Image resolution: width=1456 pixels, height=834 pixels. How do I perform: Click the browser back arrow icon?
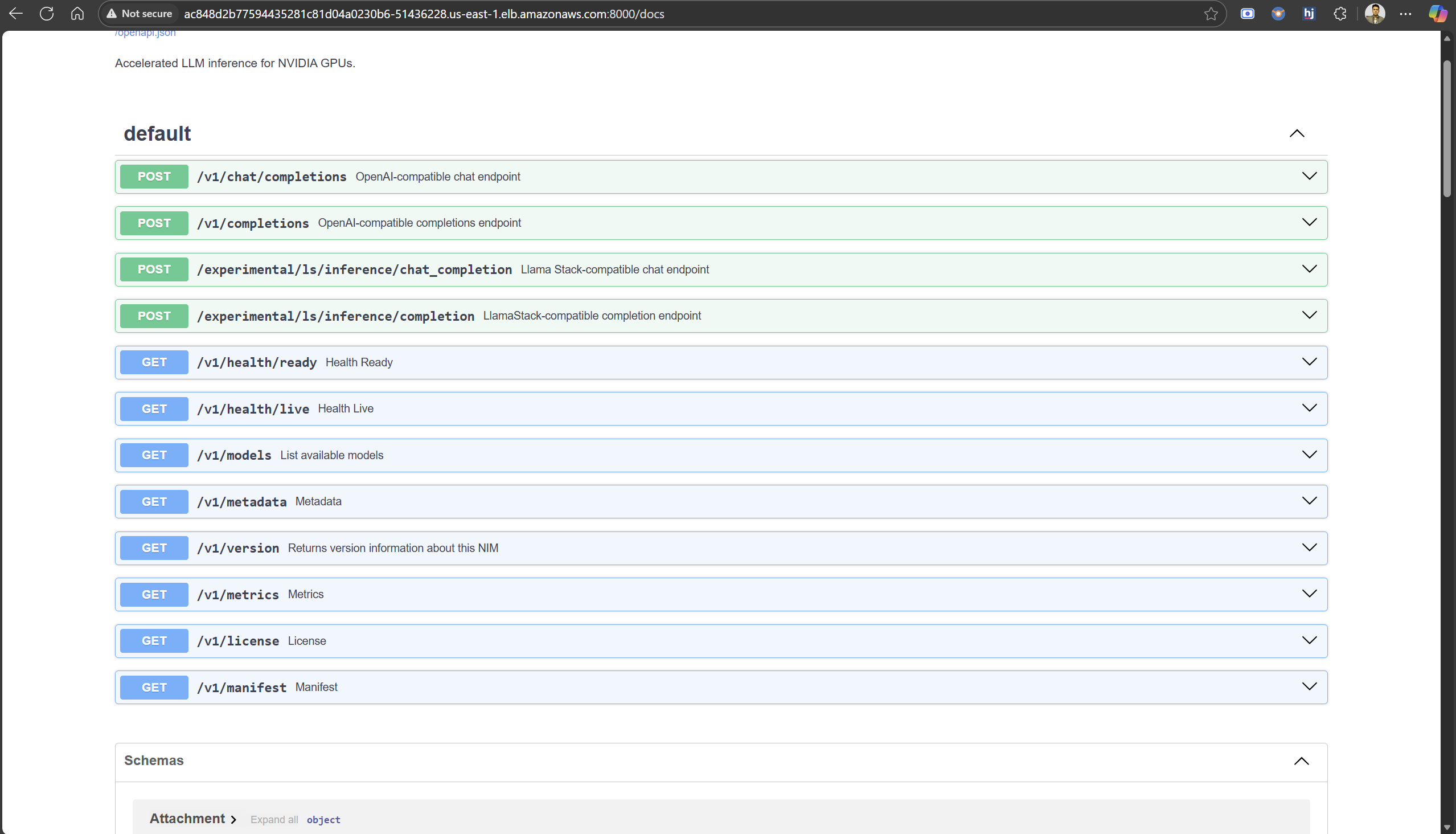click(16, 14)
